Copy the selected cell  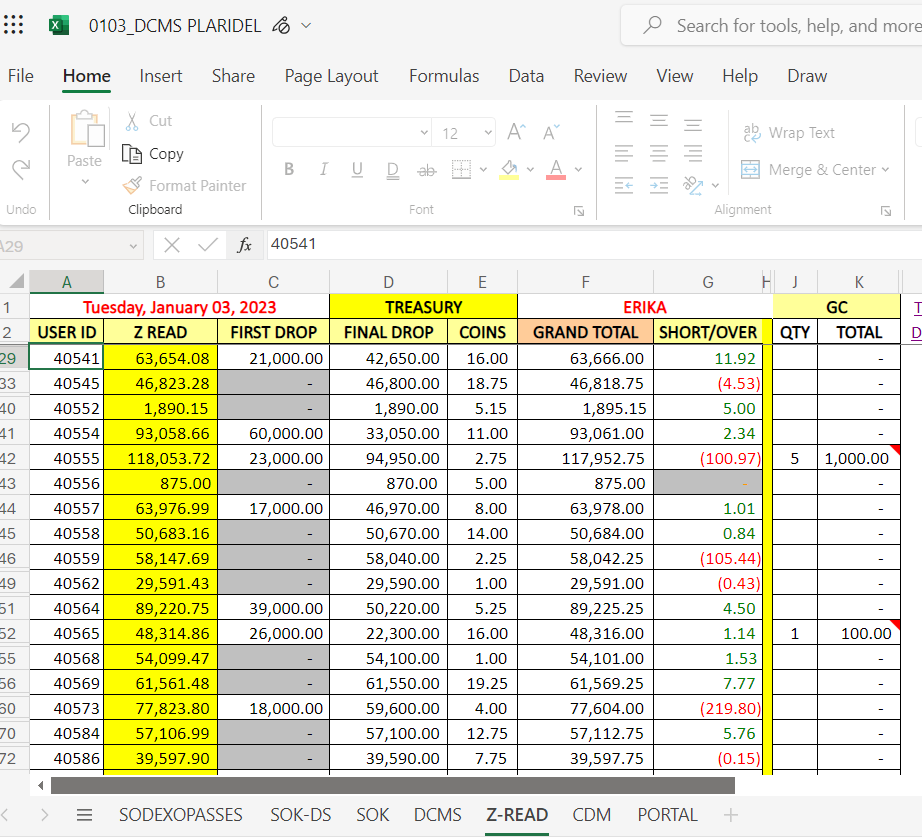point(152,154)
